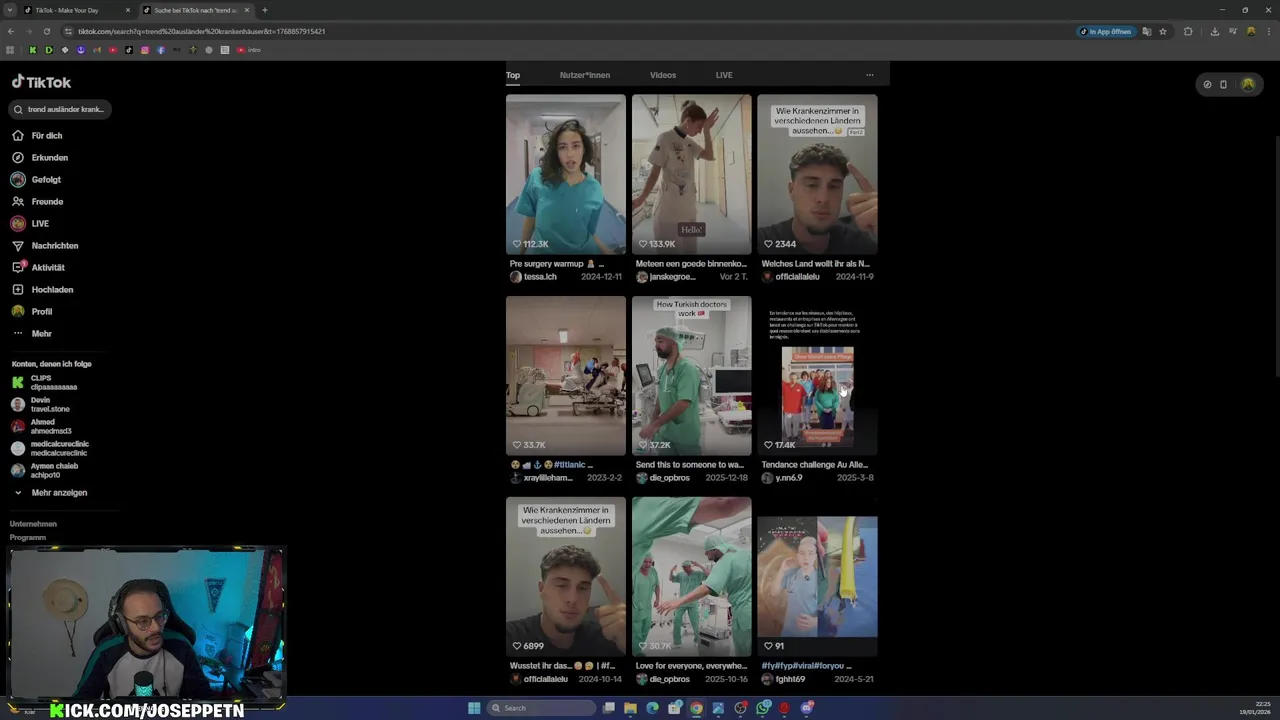Open followed account Ahmed ahmedmad3
This screenshot has width=1280, height=720.
point(41,426)
